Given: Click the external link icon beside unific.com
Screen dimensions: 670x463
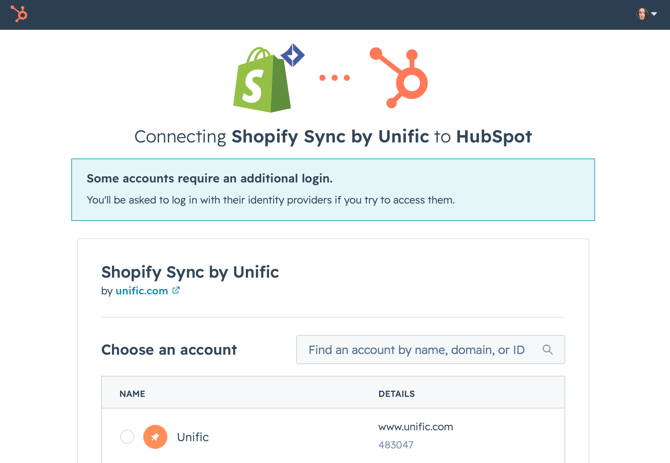Looking at the screenshot, I should tap(176, 290).
